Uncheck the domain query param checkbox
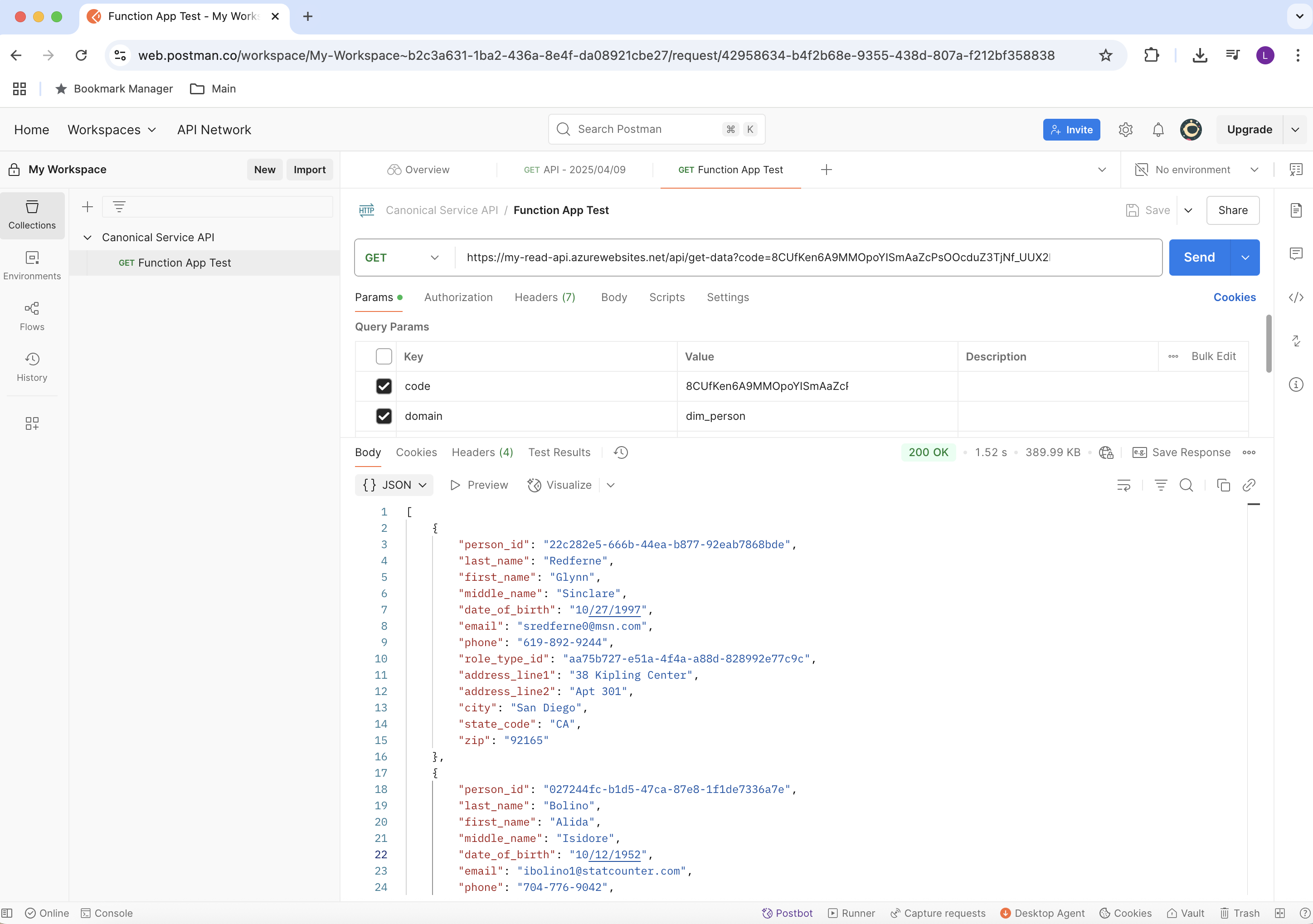This screenshot has height=924, width=1313. (384, 416)
